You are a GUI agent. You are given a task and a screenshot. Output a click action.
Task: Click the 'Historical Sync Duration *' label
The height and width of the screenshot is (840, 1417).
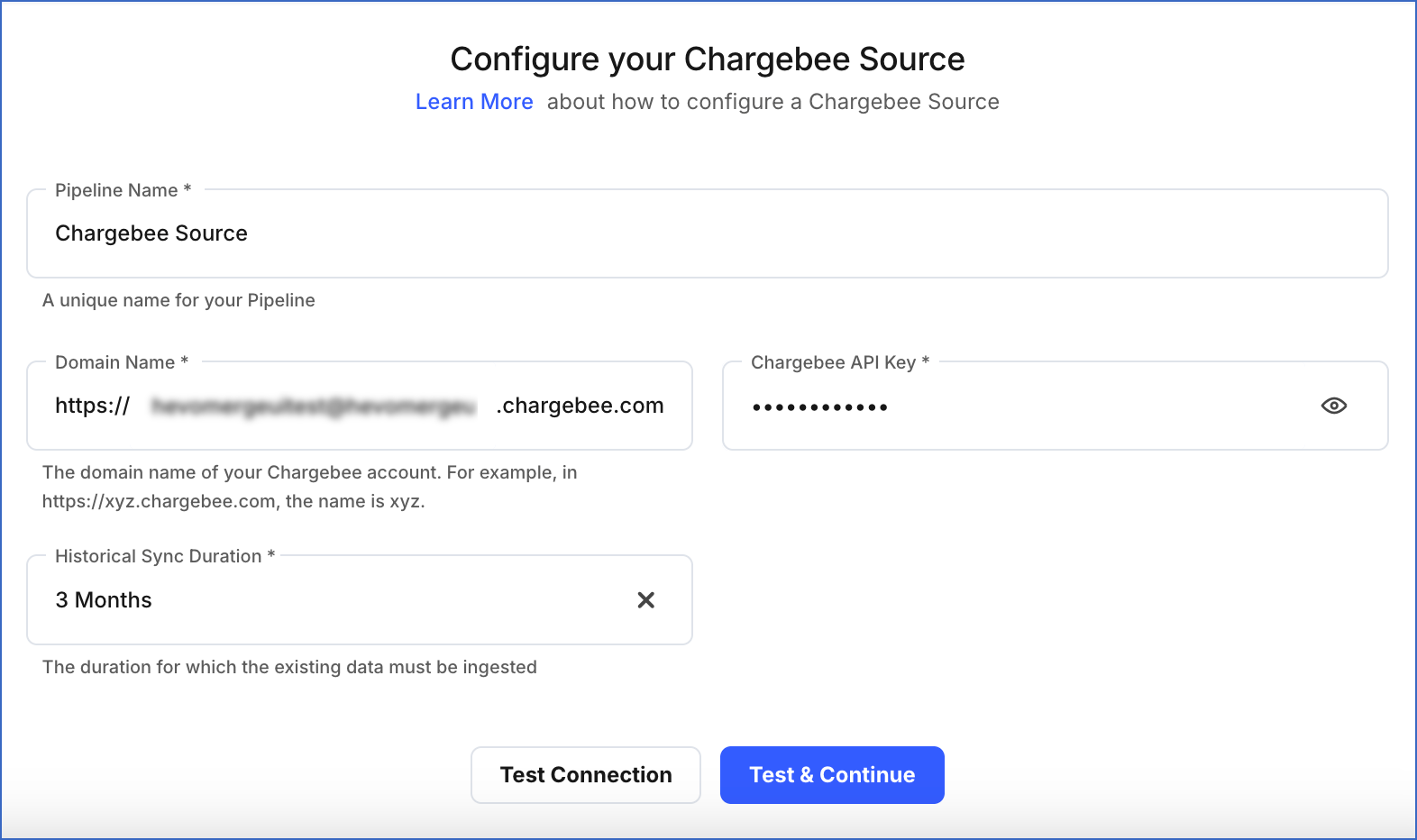(165, 556)
